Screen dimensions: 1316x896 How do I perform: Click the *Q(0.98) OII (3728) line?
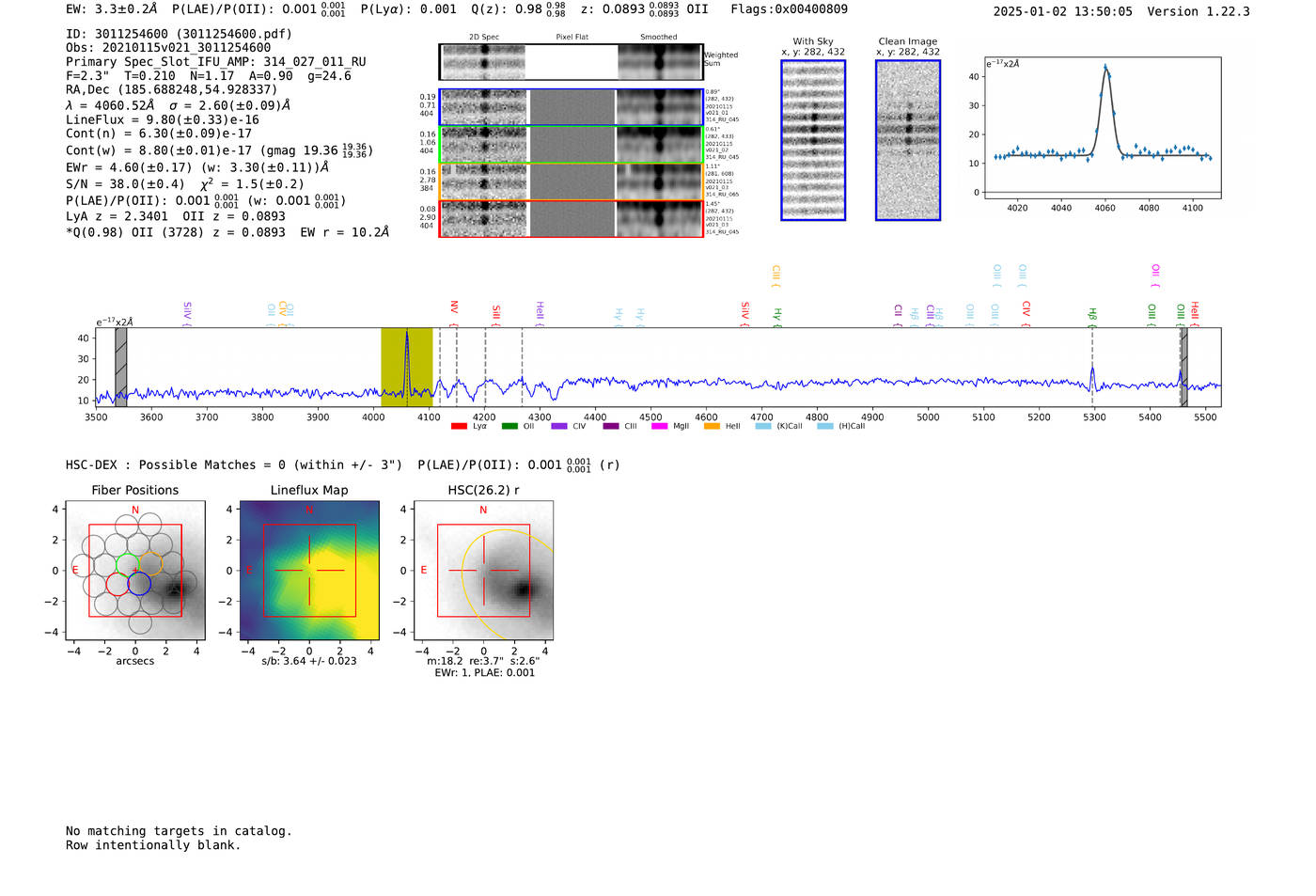click(227, 231)
